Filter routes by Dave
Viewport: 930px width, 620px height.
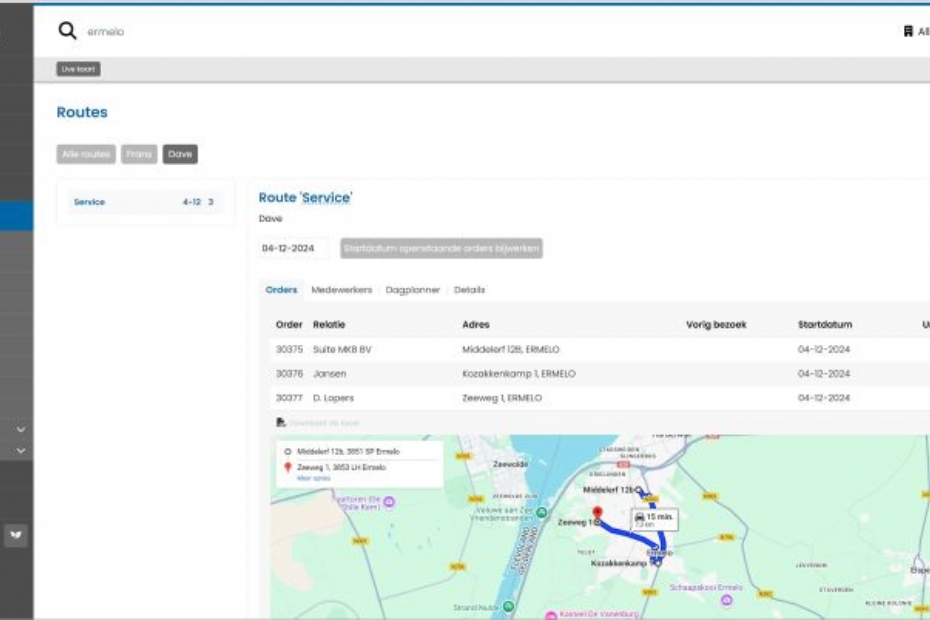click(180, 154)
